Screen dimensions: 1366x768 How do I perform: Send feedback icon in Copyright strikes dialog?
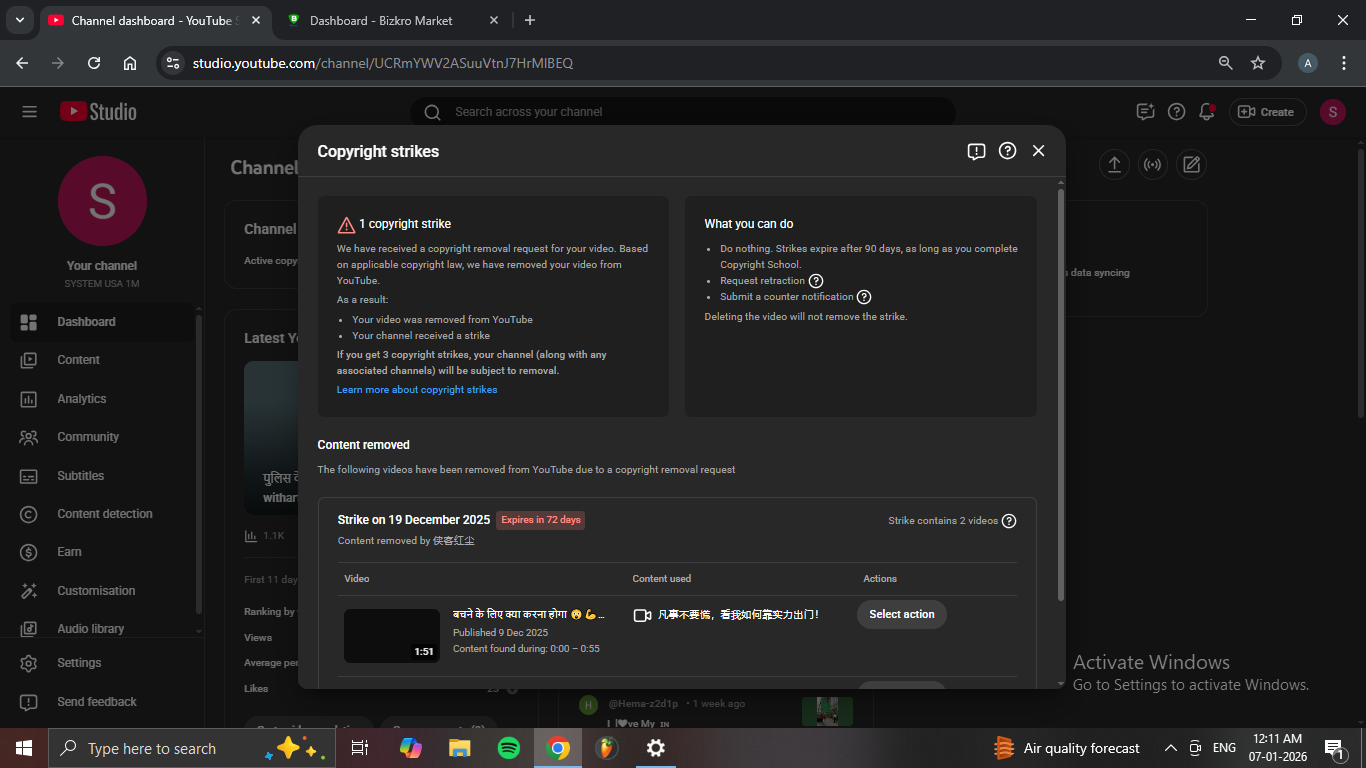coord(976,151)
